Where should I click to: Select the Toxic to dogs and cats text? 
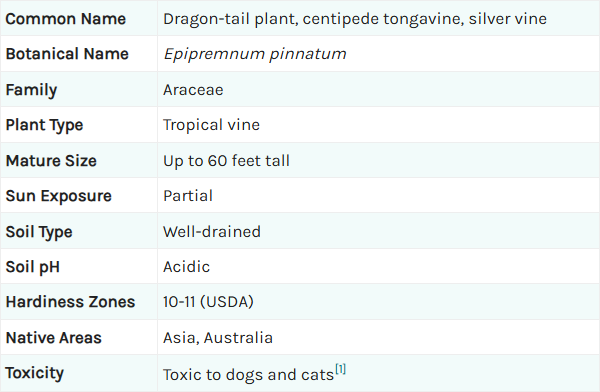249,375
